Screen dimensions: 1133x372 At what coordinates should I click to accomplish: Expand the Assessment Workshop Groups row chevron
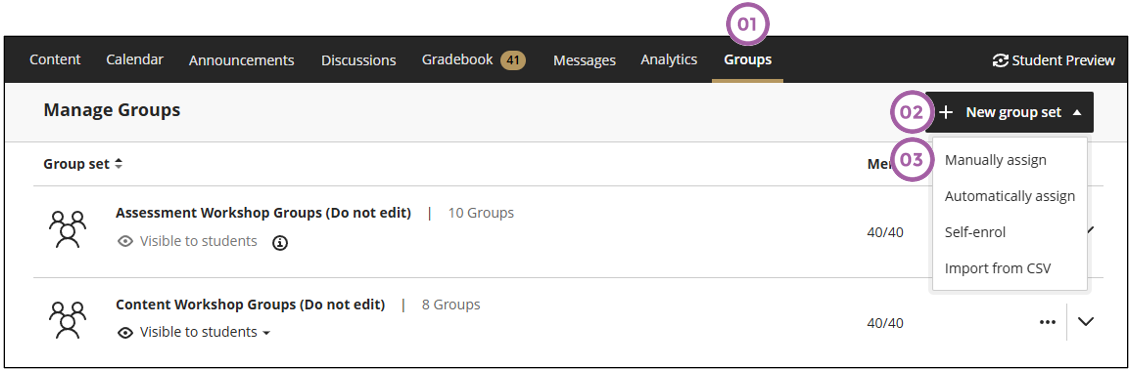pos(1090,230)
